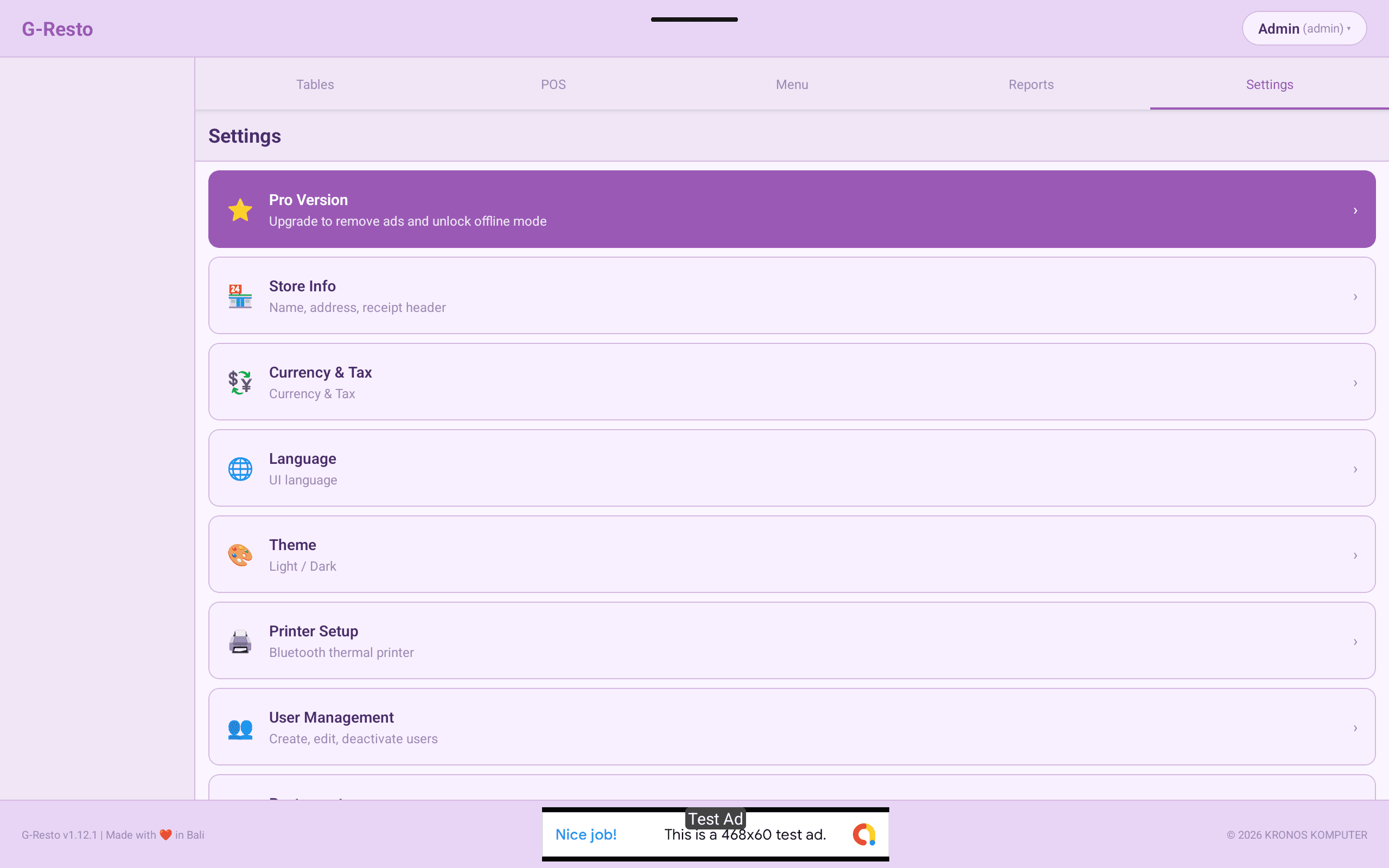The height and width of the screenshot is (868, 1389).
Task: Open the Theme title
Action: [x=293, y=545]
